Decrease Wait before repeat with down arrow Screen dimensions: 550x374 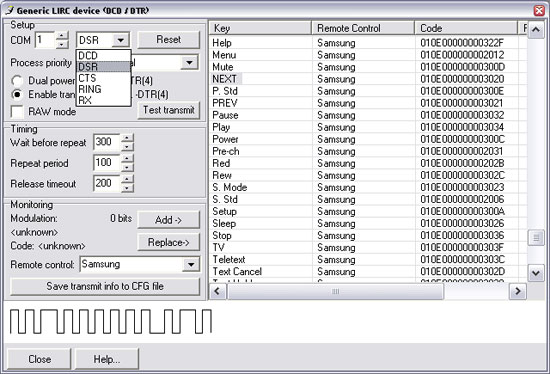127,146
